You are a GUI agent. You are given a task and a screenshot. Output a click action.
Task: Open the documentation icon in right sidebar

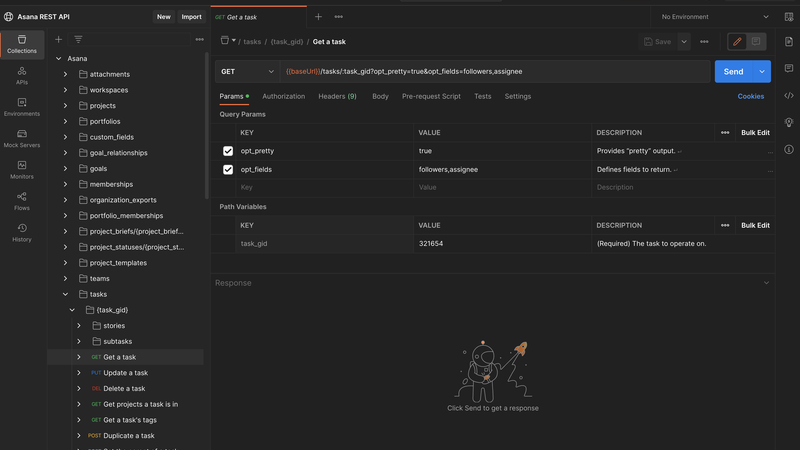789,42
